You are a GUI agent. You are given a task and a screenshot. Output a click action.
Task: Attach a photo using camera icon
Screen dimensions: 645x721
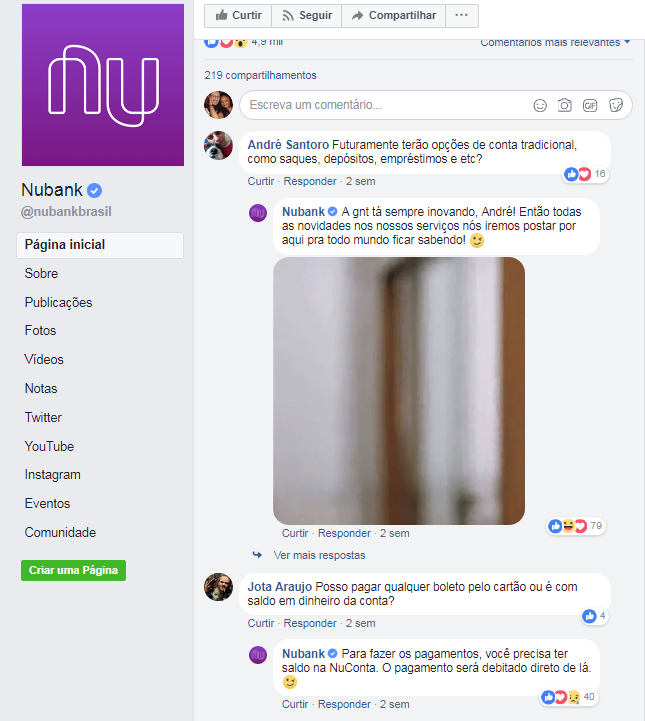[565, 105]
